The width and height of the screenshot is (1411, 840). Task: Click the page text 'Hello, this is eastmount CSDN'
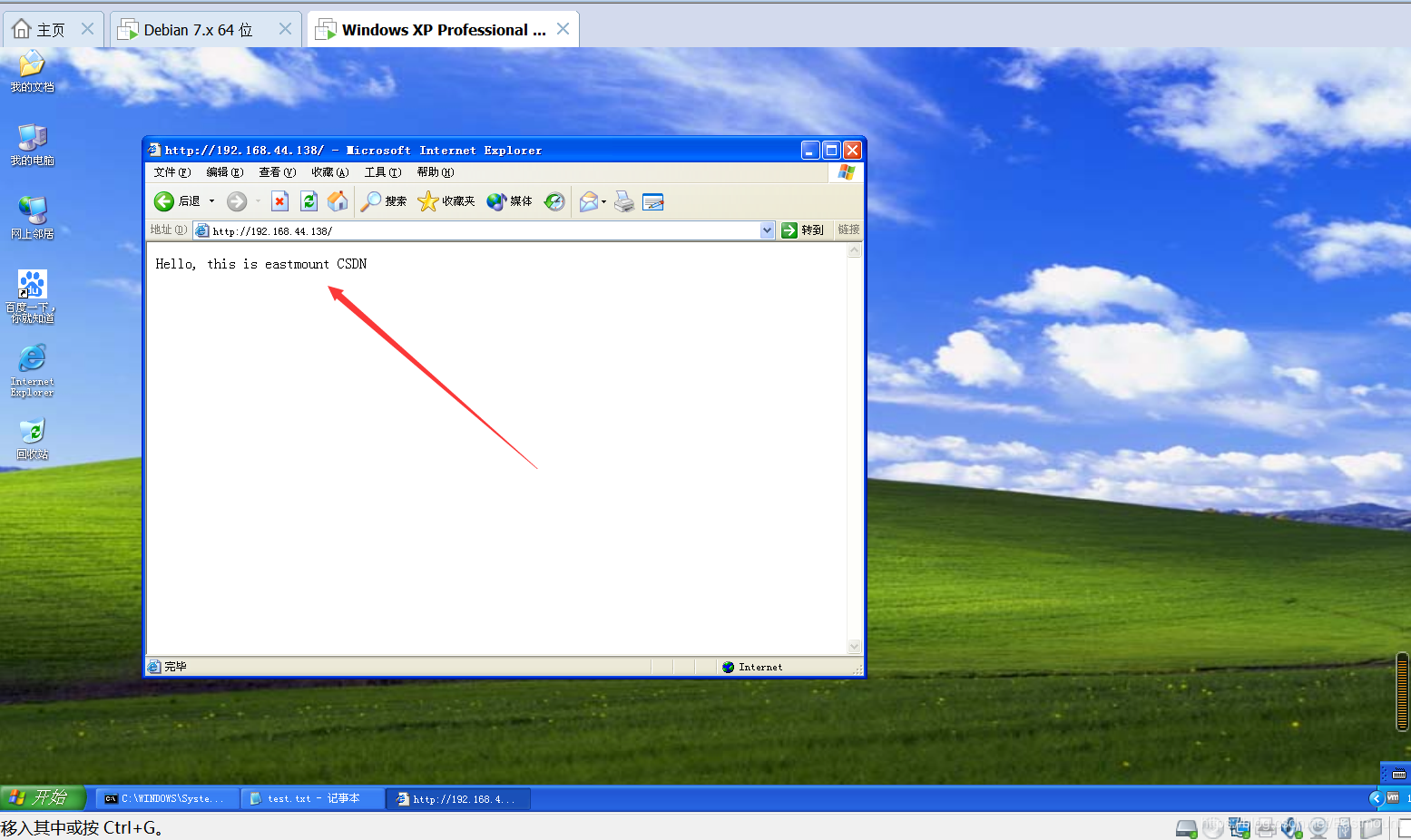pos(261,264)
